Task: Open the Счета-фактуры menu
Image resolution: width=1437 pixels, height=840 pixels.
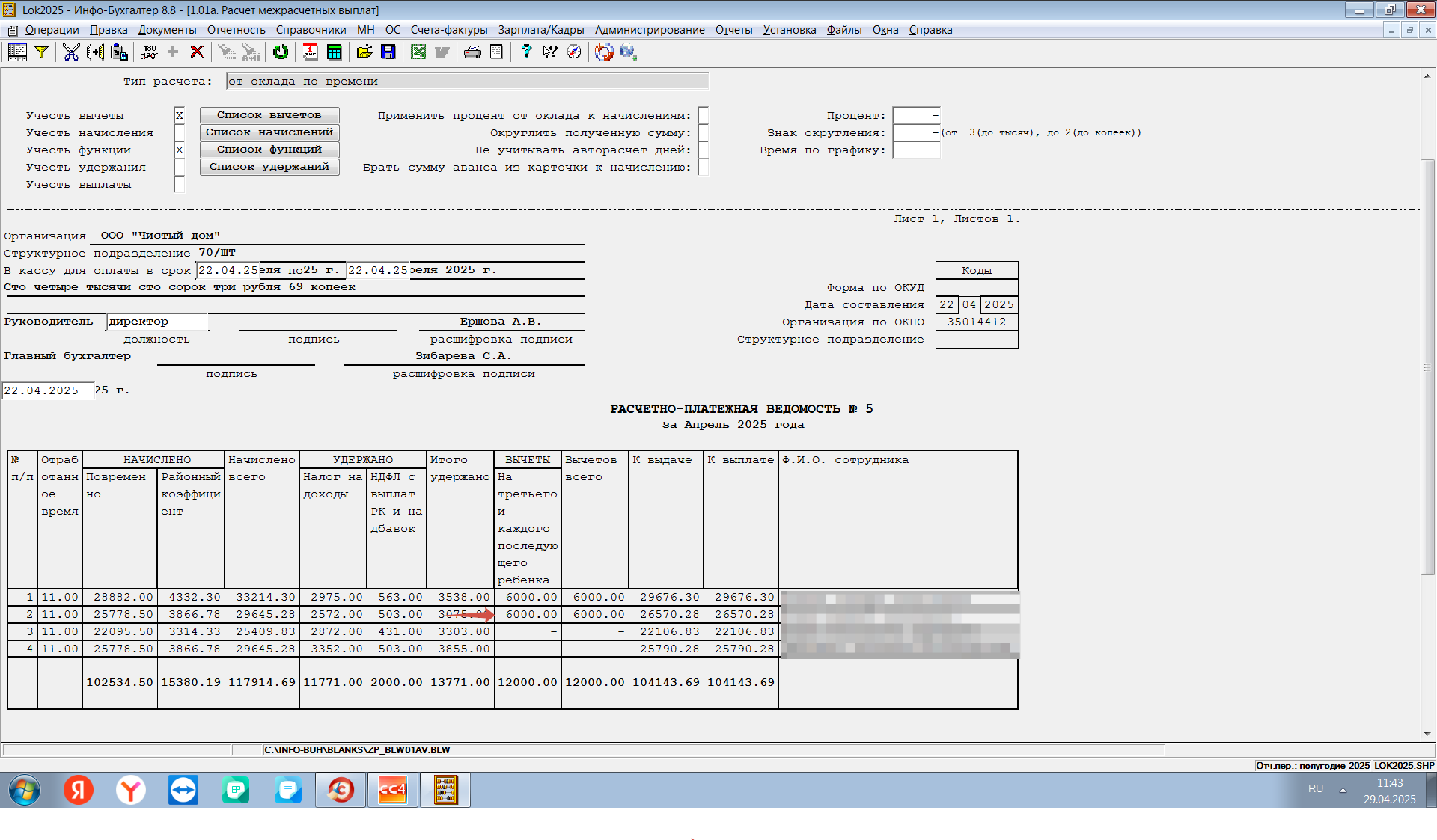Action: click(449, 30)
